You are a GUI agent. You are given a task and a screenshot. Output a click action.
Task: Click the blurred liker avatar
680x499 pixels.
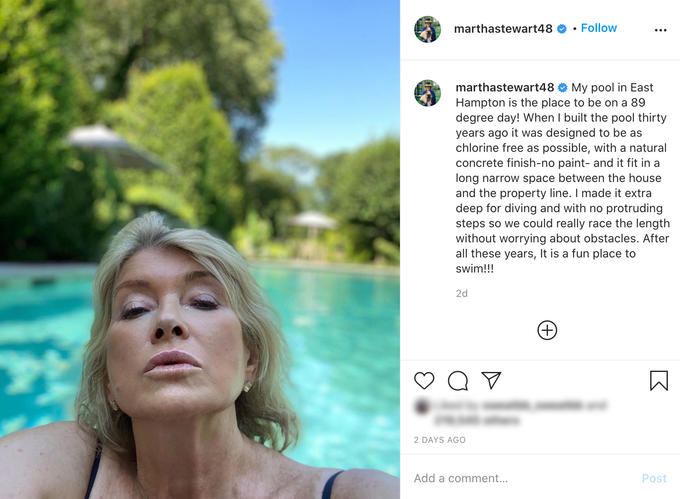tap(422, 406)
